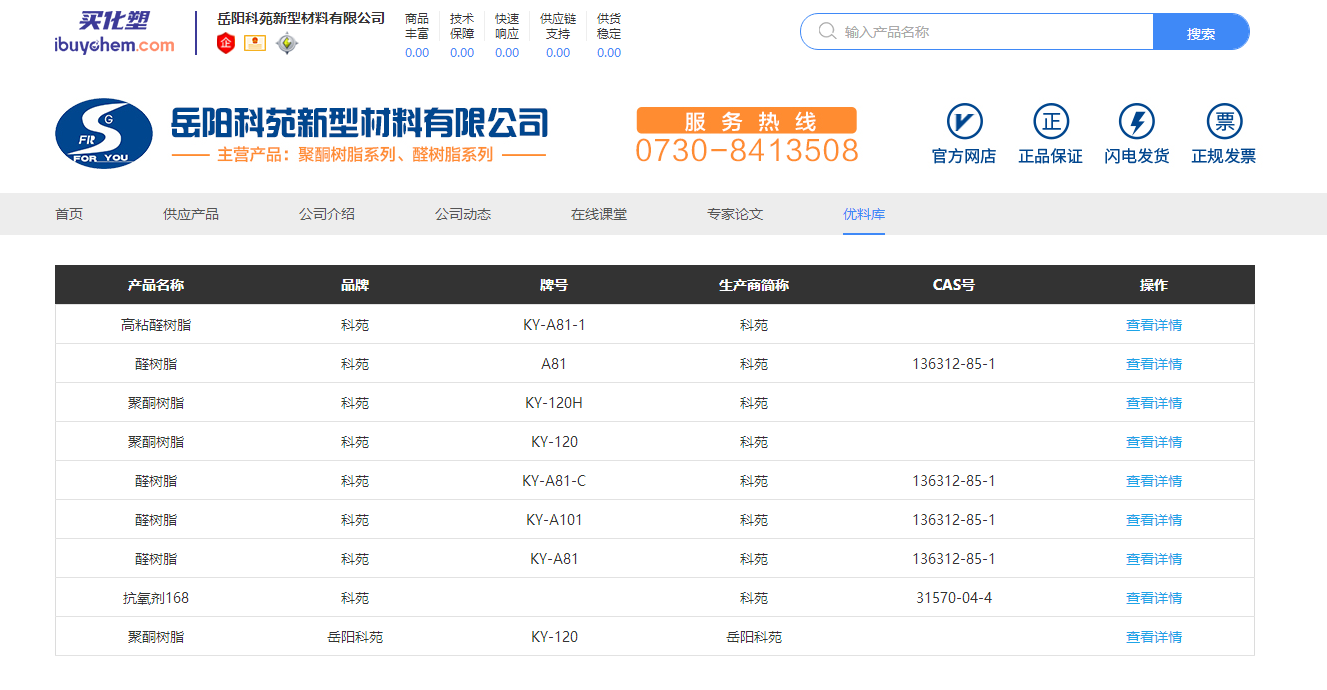Open the 公司介绍 tab
1327x690 pixels.
tap(327, 214)
